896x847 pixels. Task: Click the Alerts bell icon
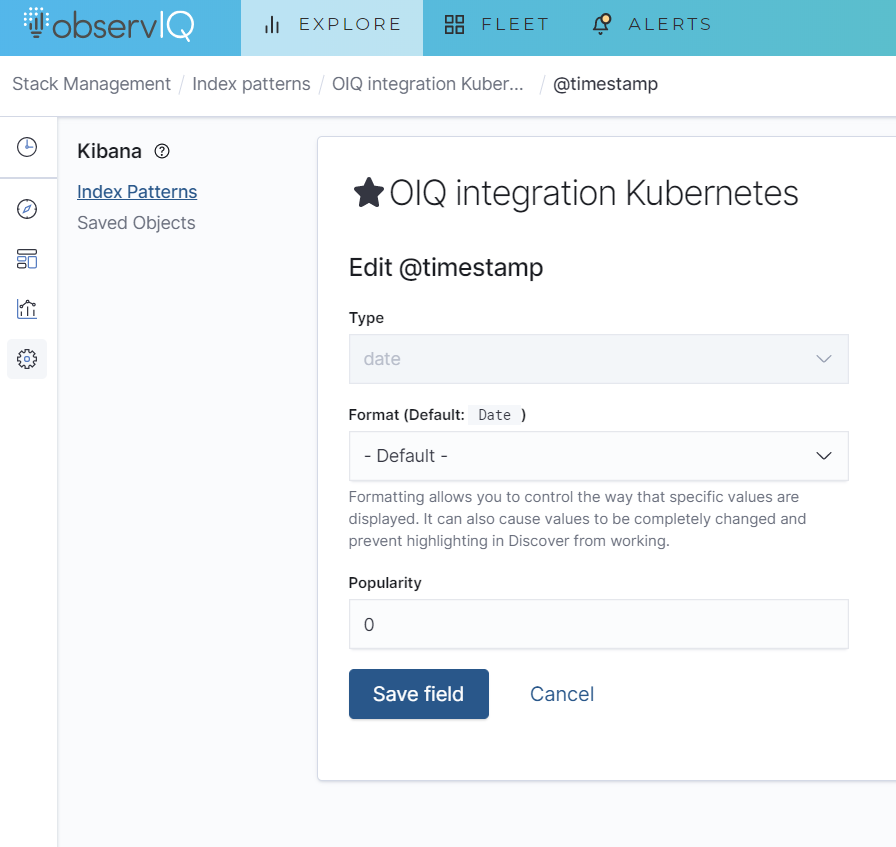pos(601,25)
